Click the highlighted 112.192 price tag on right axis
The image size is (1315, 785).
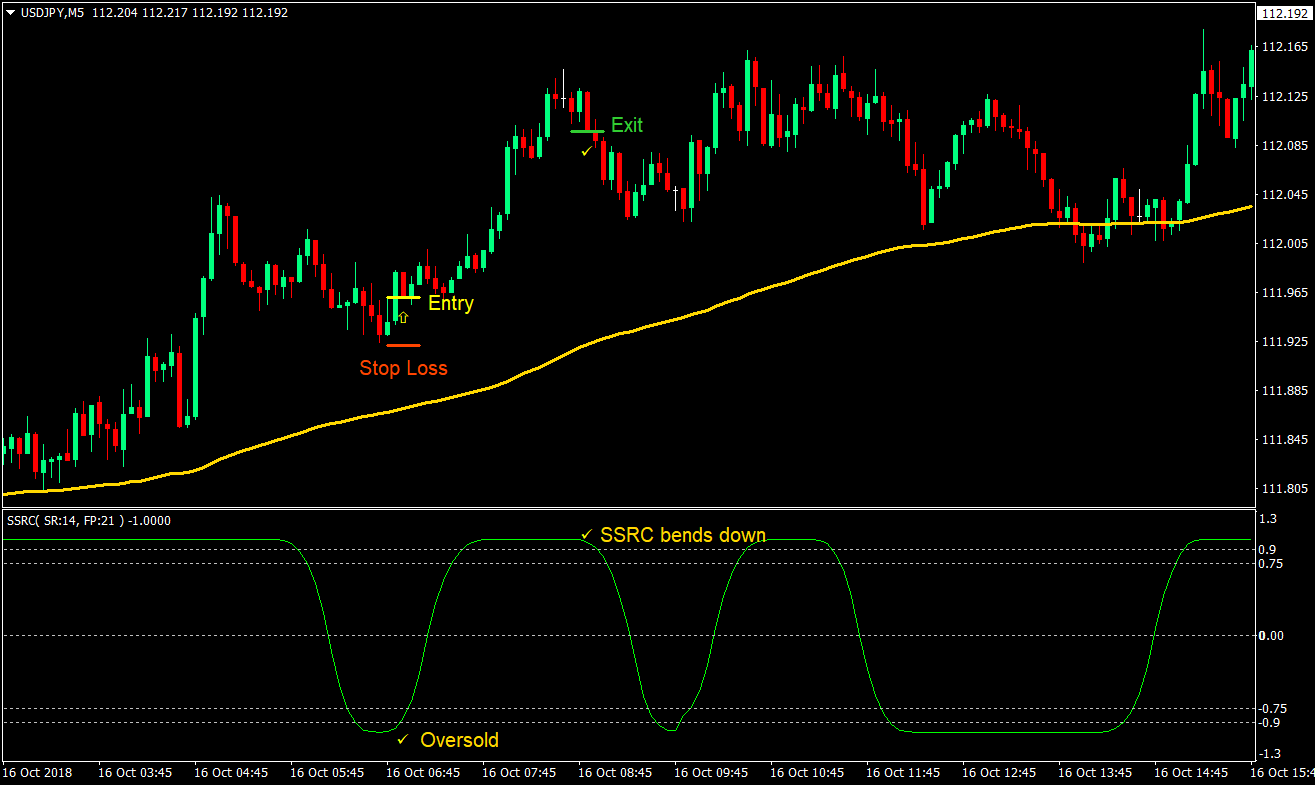(1283, 13)
